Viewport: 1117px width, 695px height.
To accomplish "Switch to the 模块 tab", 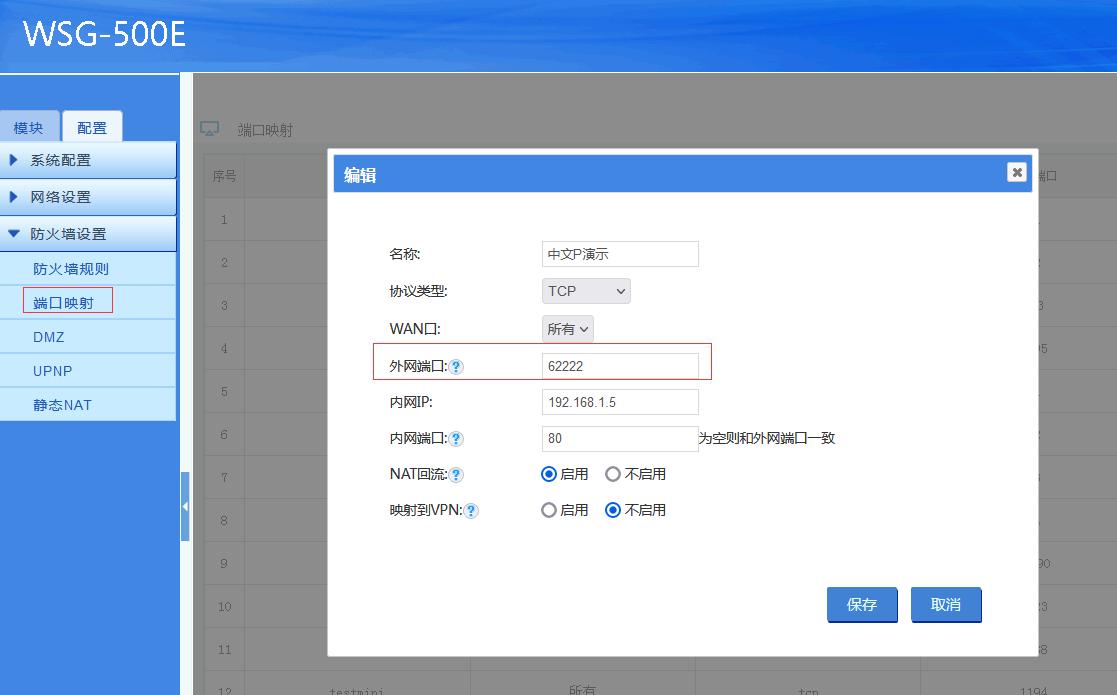I will point(30,126).
